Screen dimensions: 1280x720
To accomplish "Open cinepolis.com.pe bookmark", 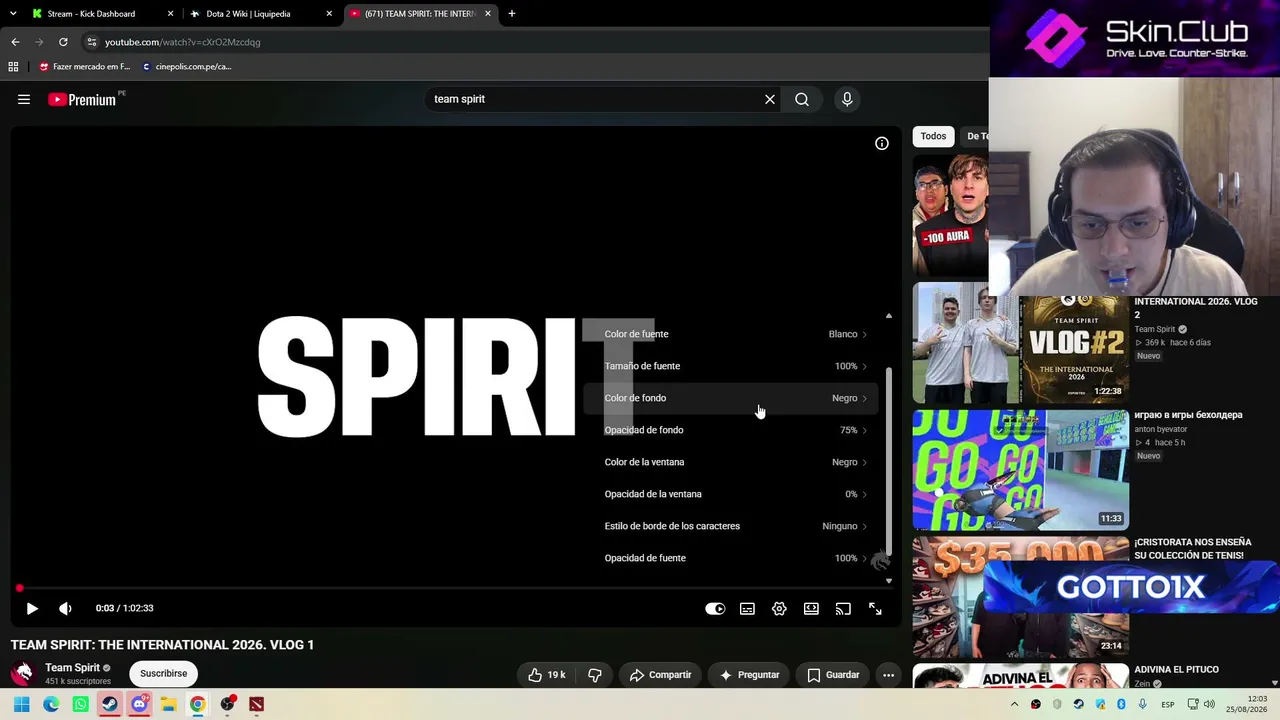I will [187, 67].
